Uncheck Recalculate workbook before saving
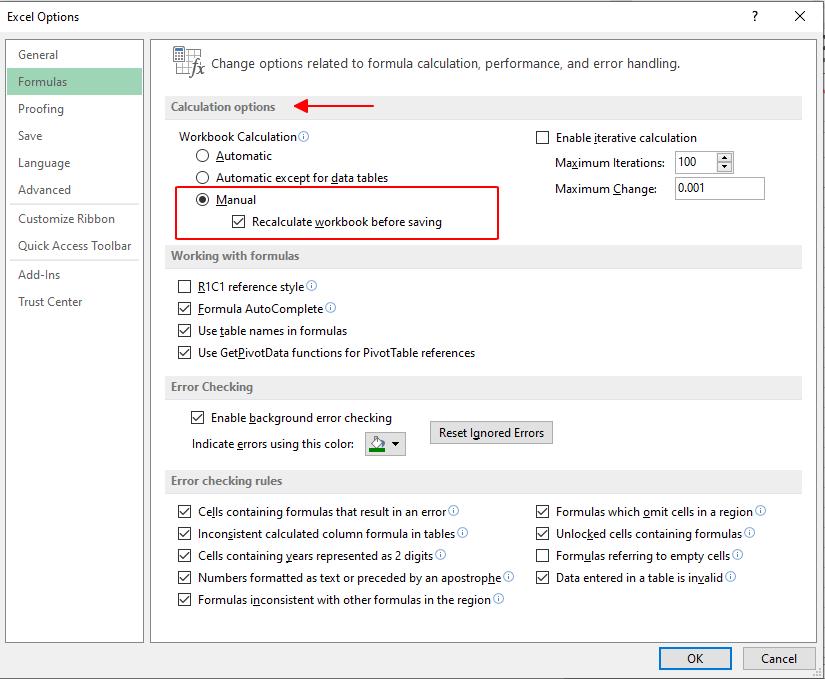This screenshot has width=825, height=679. pos(237,221)
